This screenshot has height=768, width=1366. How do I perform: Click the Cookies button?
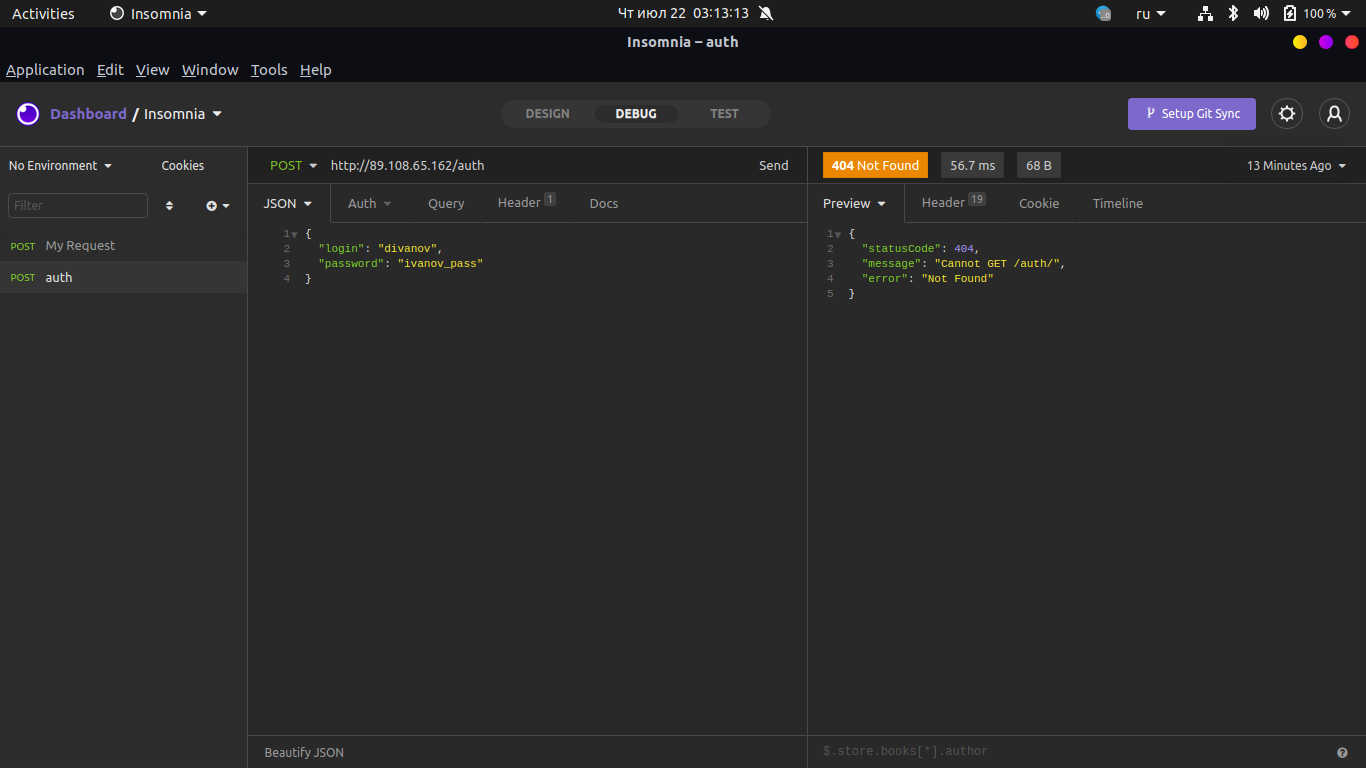pos(183,166)
